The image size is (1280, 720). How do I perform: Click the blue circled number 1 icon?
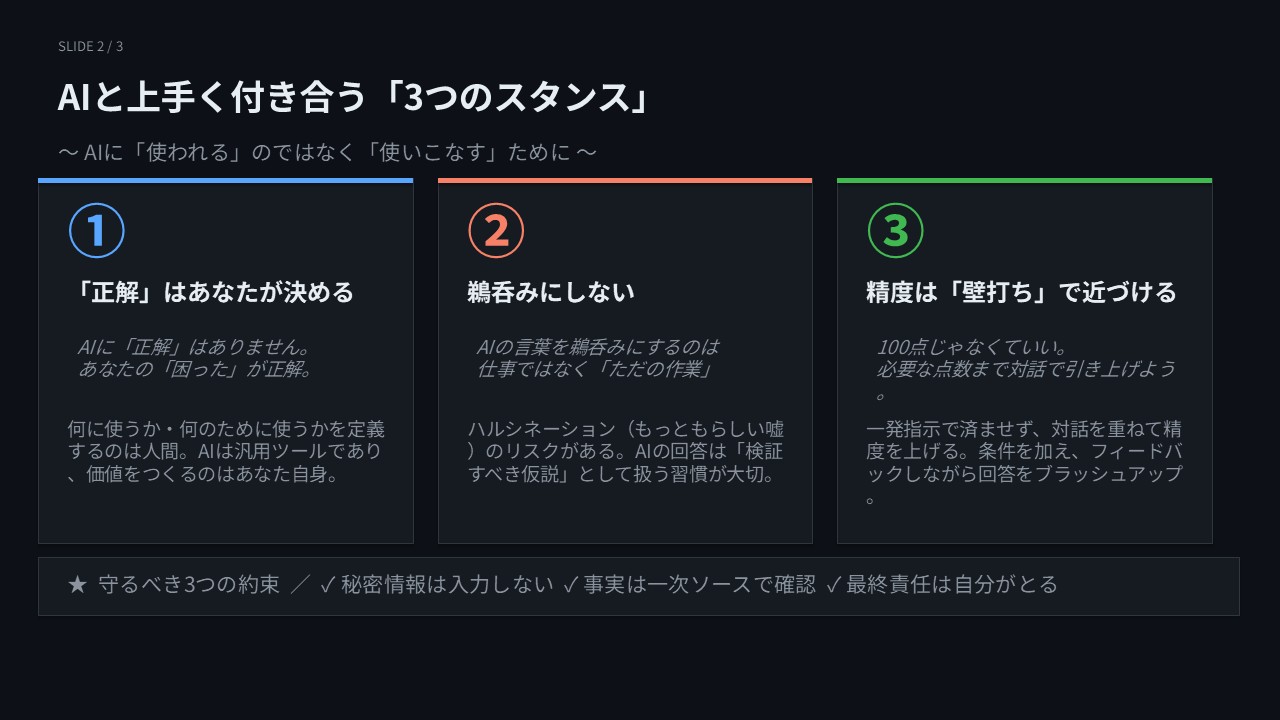pos(96,230)
